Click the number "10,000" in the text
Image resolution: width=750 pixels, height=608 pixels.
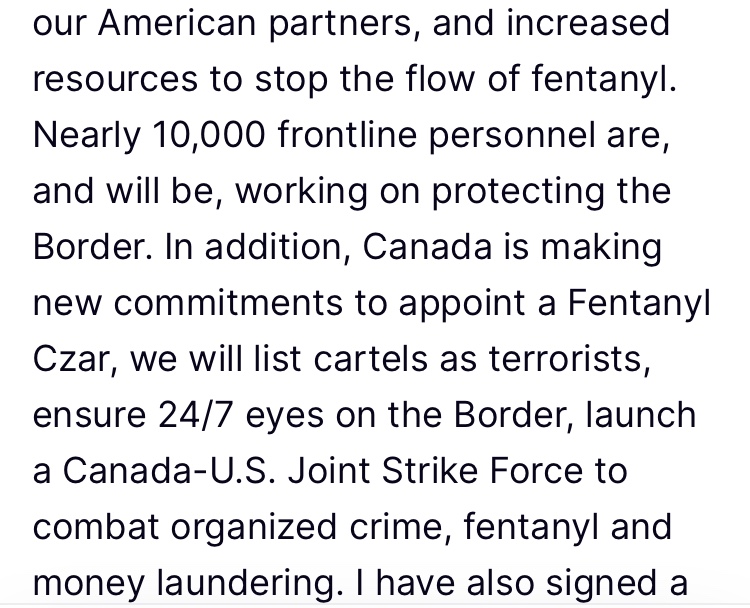pos(209,134)
